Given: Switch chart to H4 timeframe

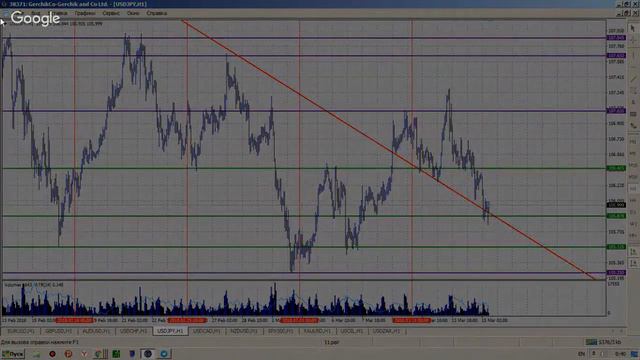Looking at the screenshot, I should [x=633, y=200].
